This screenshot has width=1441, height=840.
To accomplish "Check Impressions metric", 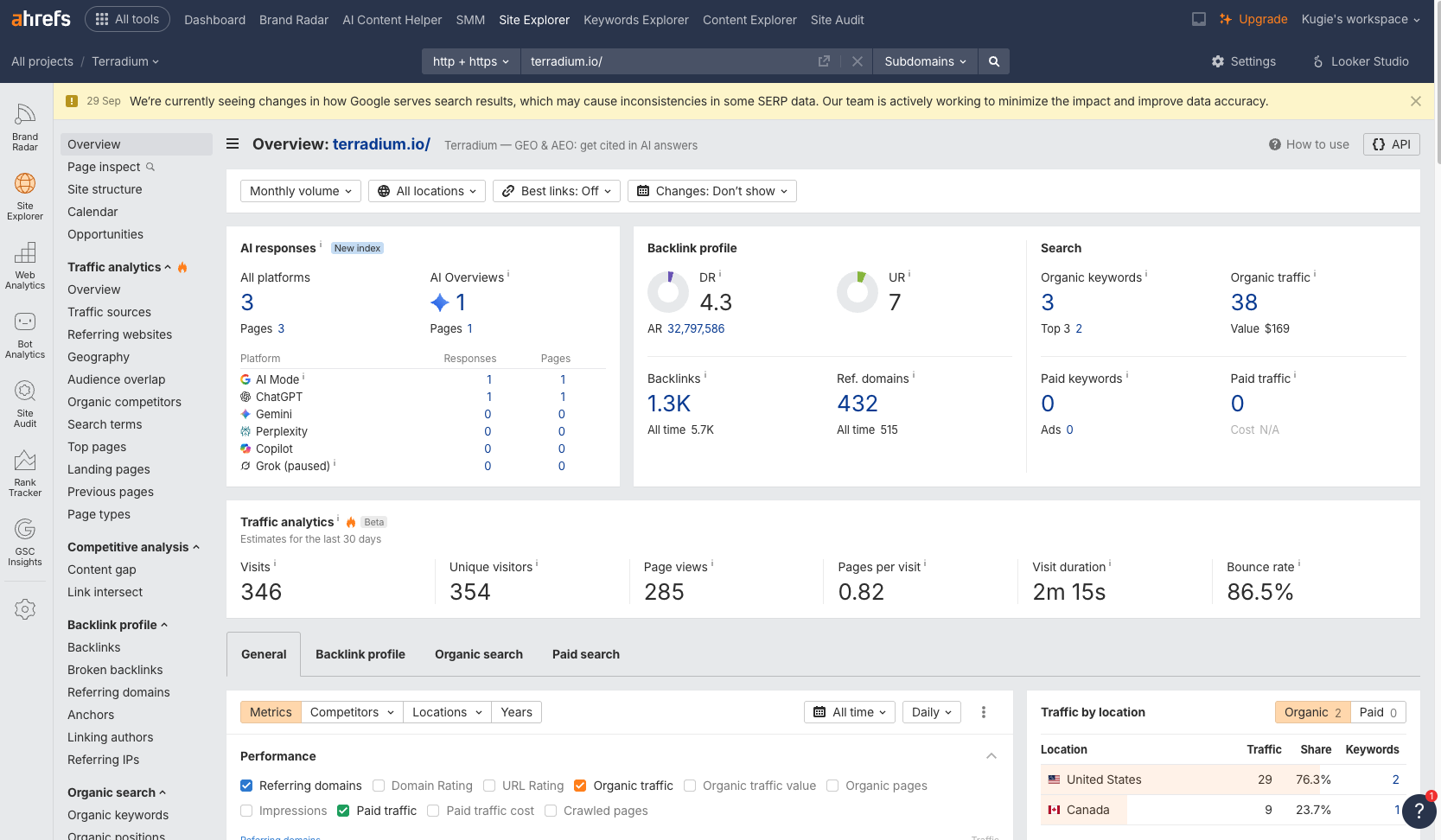I will tap(246, 811).
